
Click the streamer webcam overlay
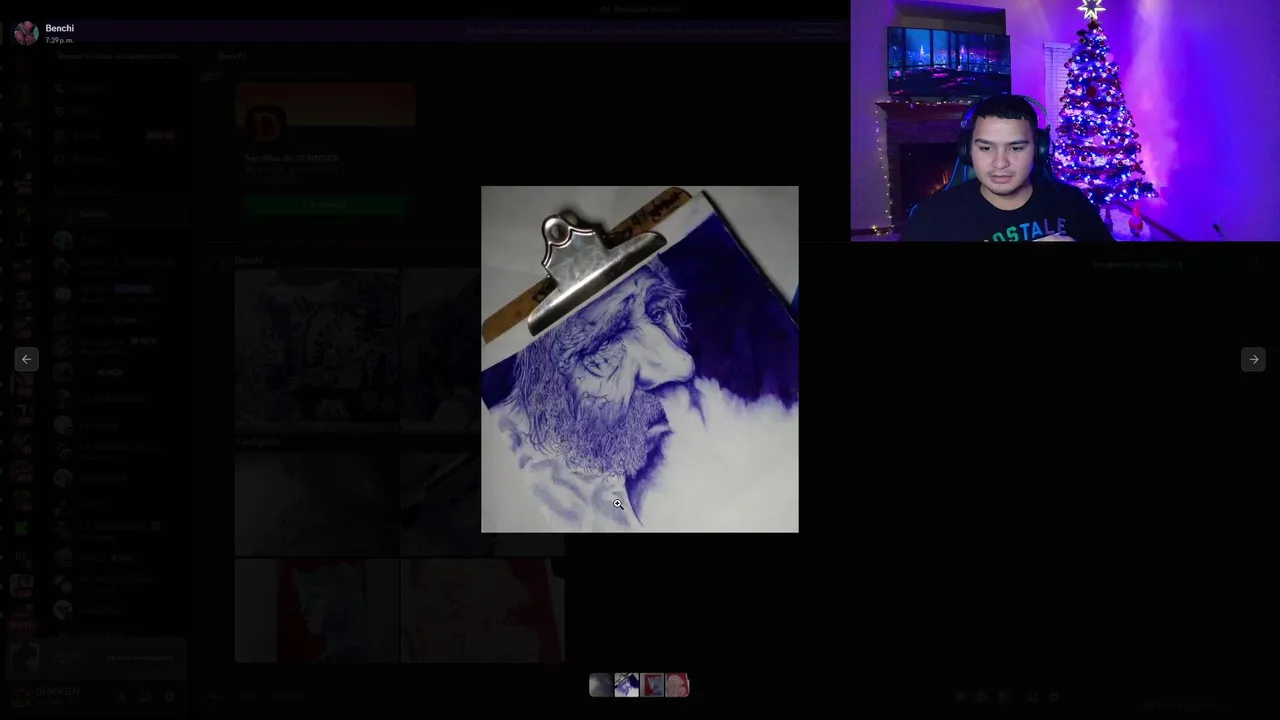(x=1065, y=121)
